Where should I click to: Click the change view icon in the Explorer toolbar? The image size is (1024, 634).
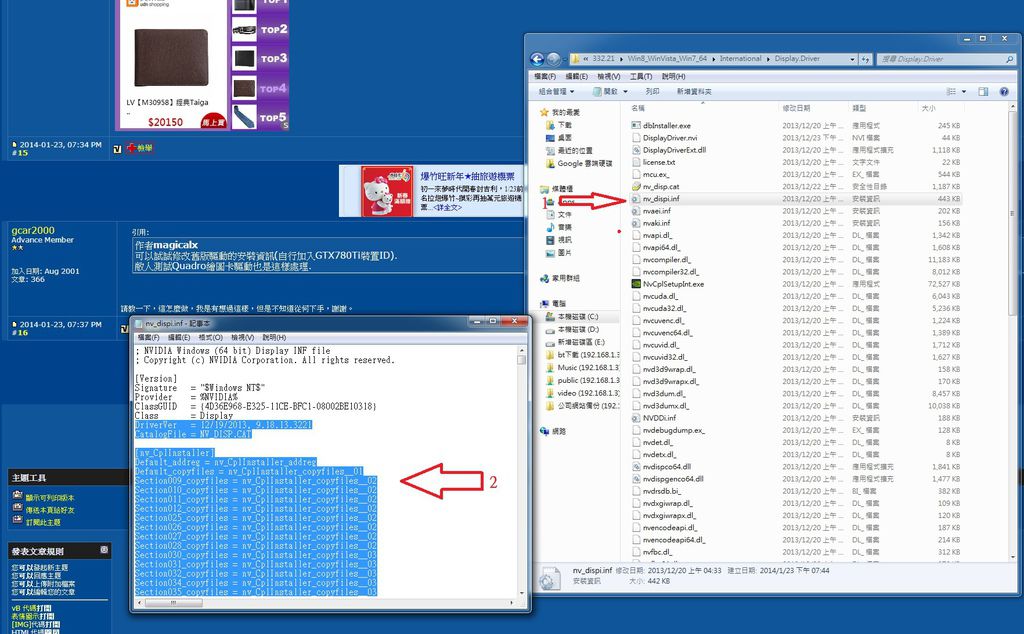point(952,92)
